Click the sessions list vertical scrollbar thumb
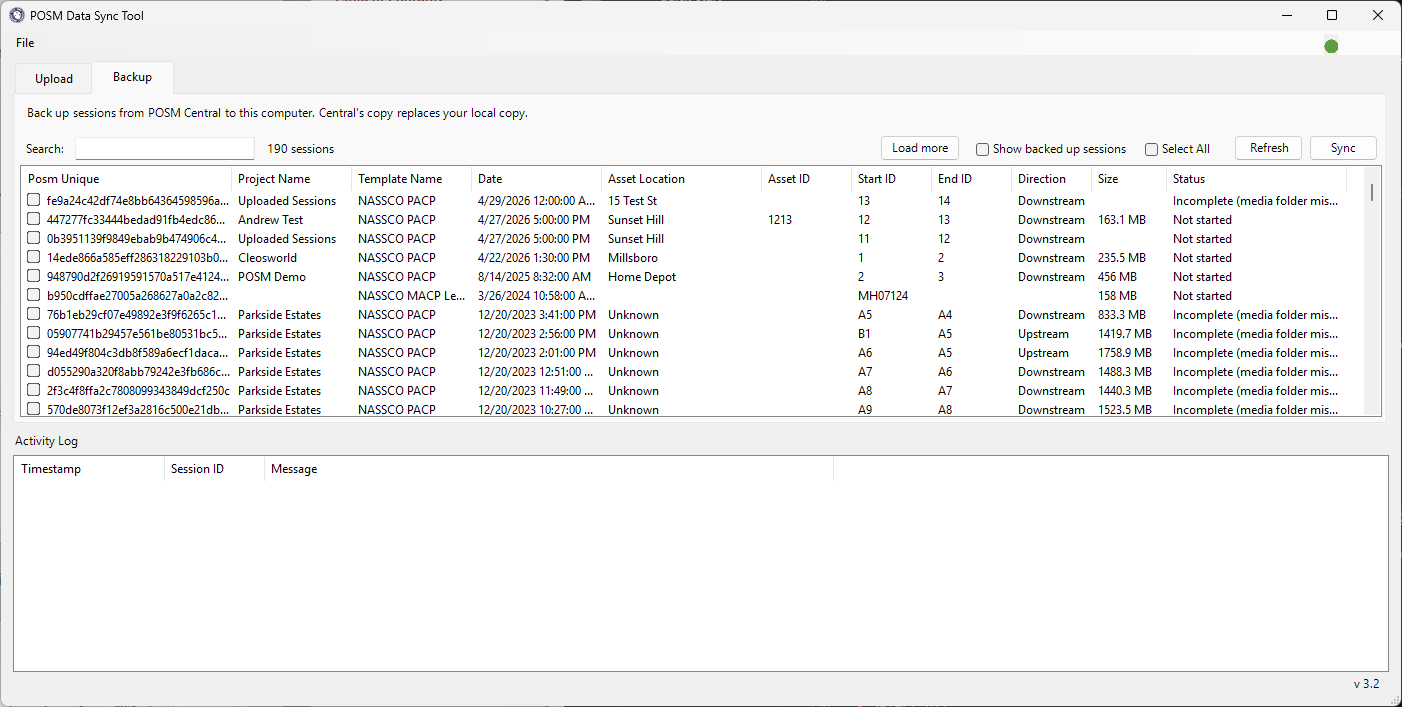The height and width of the screenshot is (707, 1402). click(x=1372, y=192)
